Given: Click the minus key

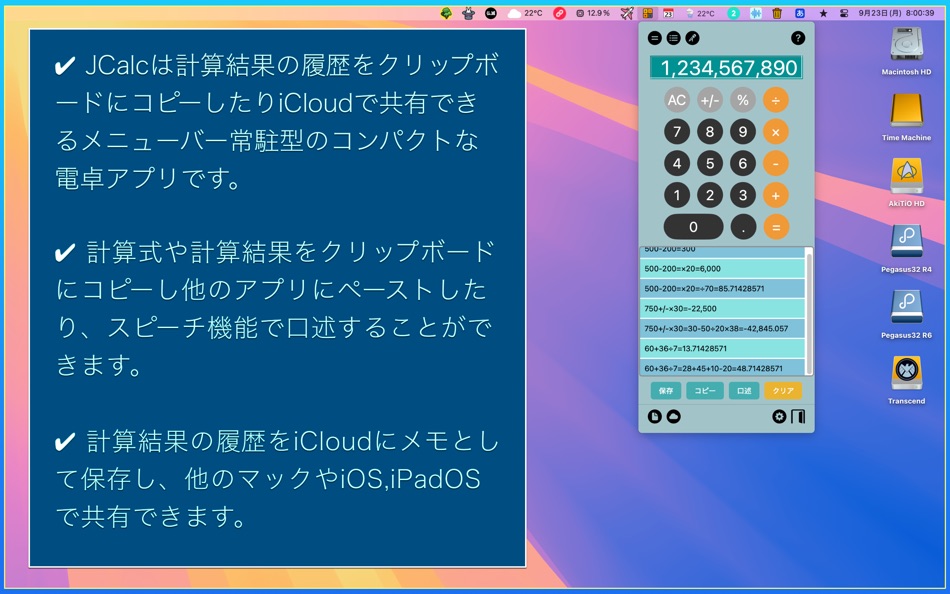Looking at the screenshot, I should click(x=776, y=163).
